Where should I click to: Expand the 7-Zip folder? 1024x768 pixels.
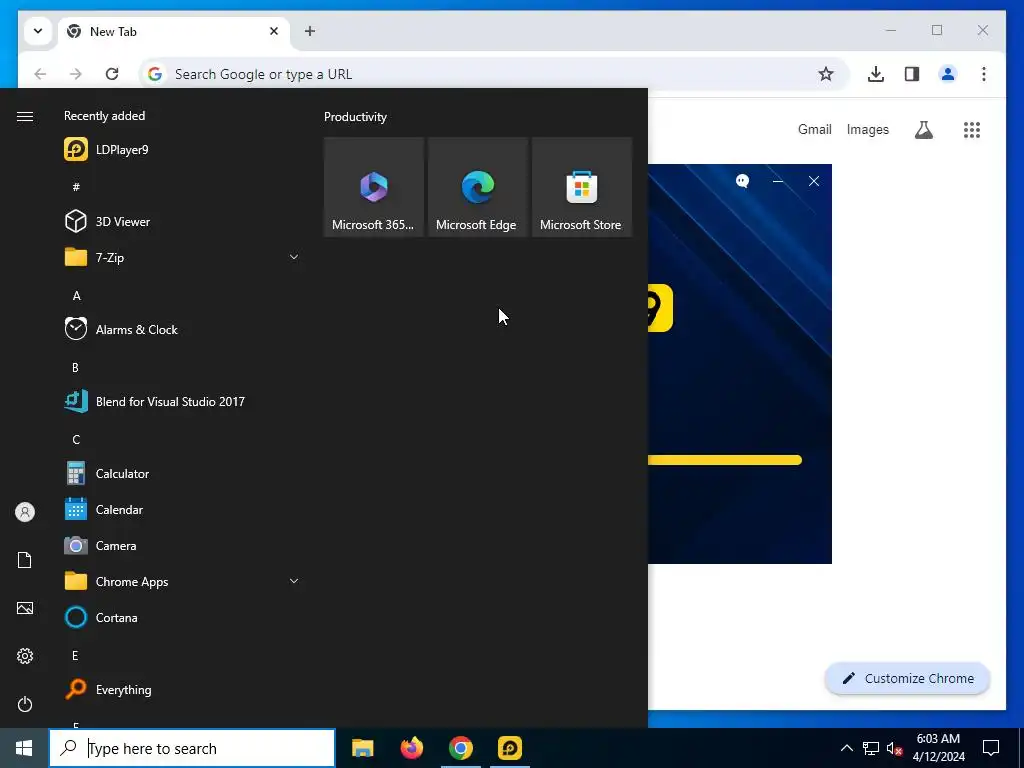coord(183,257)
